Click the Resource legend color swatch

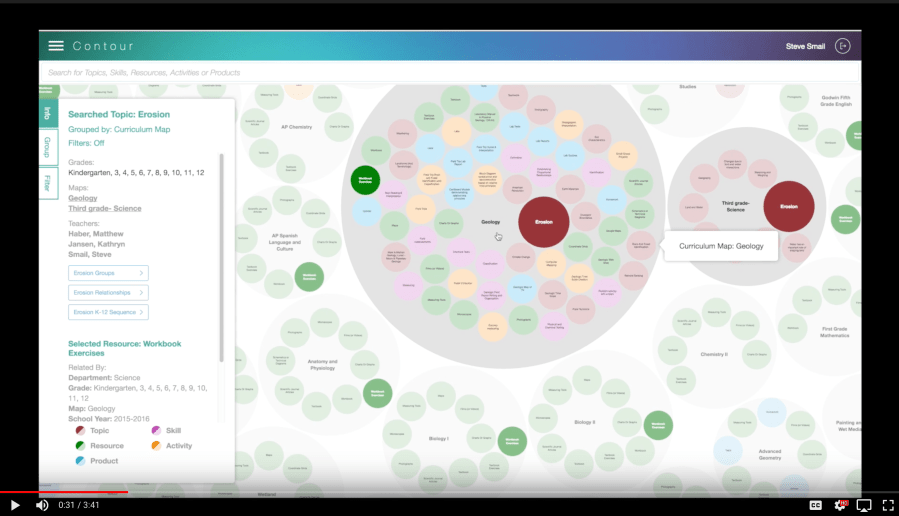(x=80, y=445)
